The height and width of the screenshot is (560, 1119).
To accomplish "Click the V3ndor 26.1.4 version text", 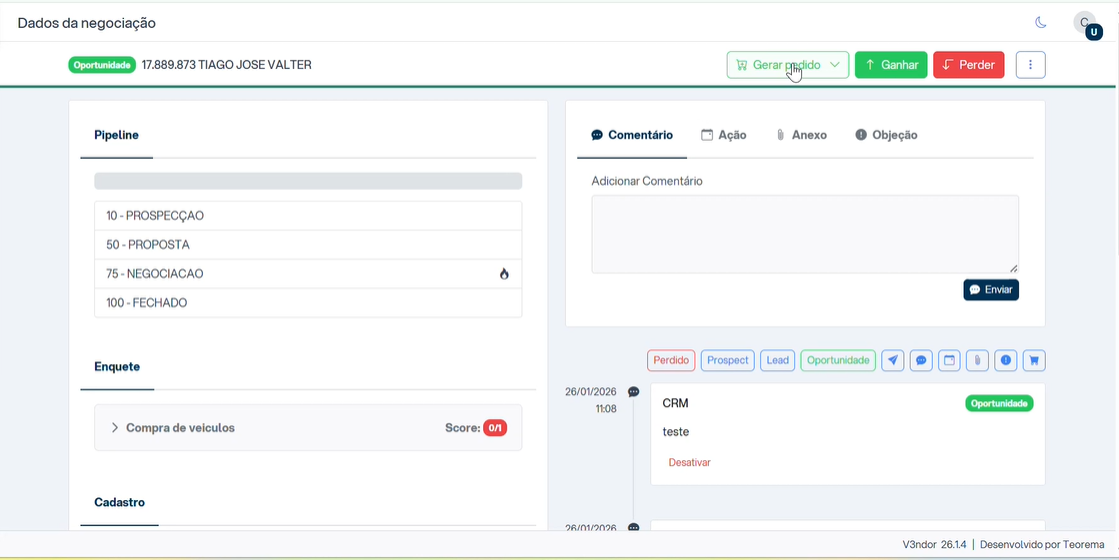I will [934, 544].
